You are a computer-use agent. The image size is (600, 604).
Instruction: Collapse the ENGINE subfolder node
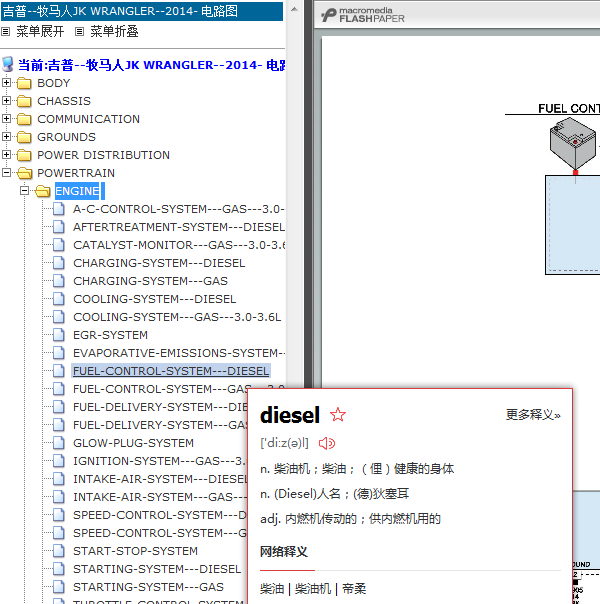[x=24, y=191]
